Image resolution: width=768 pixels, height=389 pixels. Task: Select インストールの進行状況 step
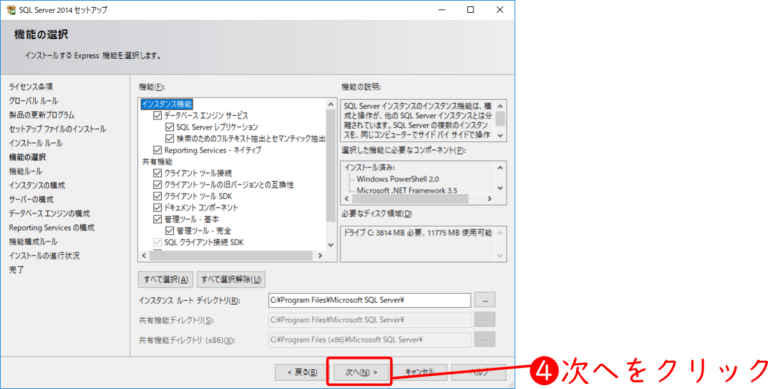coord(44,256)
